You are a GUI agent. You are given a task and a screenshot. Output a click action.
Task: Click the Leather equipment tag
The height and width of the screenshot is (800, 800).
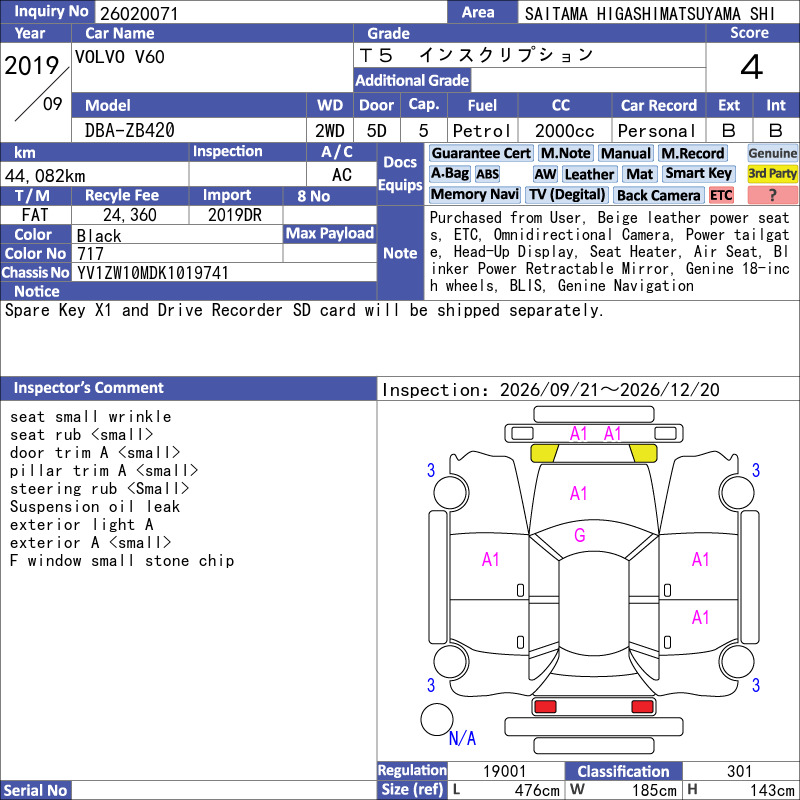pos(589,174)
